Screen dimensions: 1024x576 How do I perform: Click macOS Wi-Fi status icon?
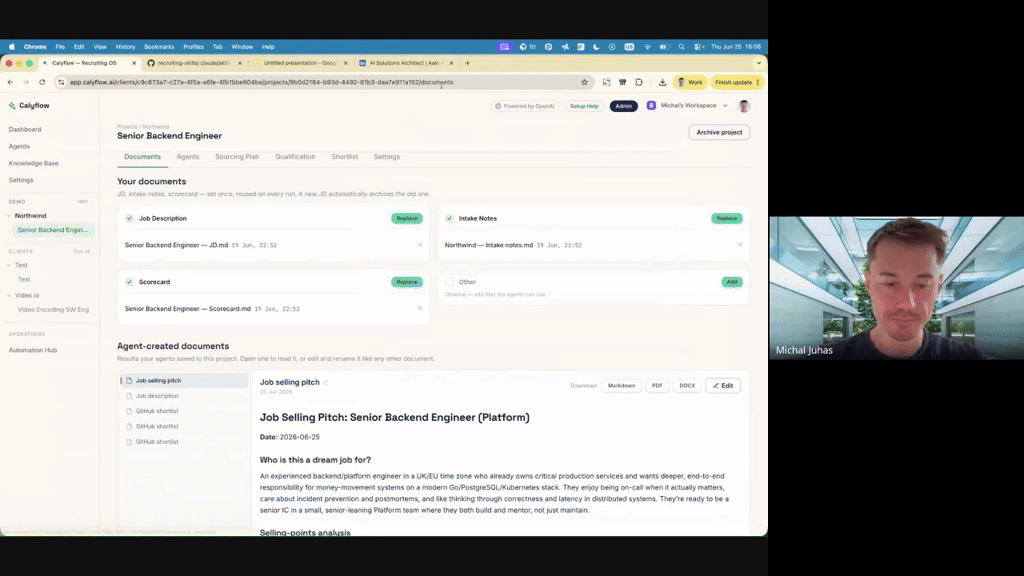coord(647,47)
